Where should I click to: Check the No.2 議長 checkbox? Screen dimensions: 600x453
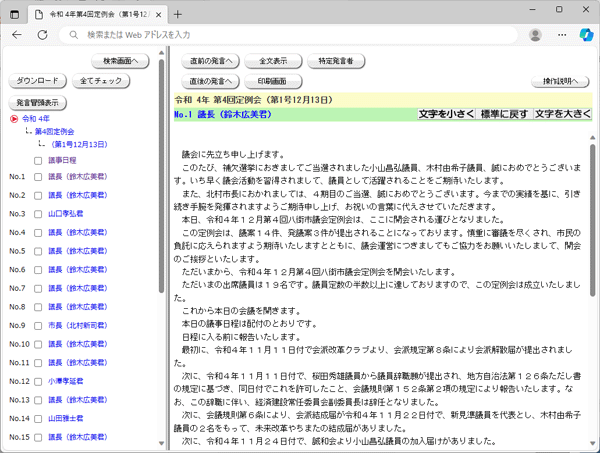pos(38,196)
